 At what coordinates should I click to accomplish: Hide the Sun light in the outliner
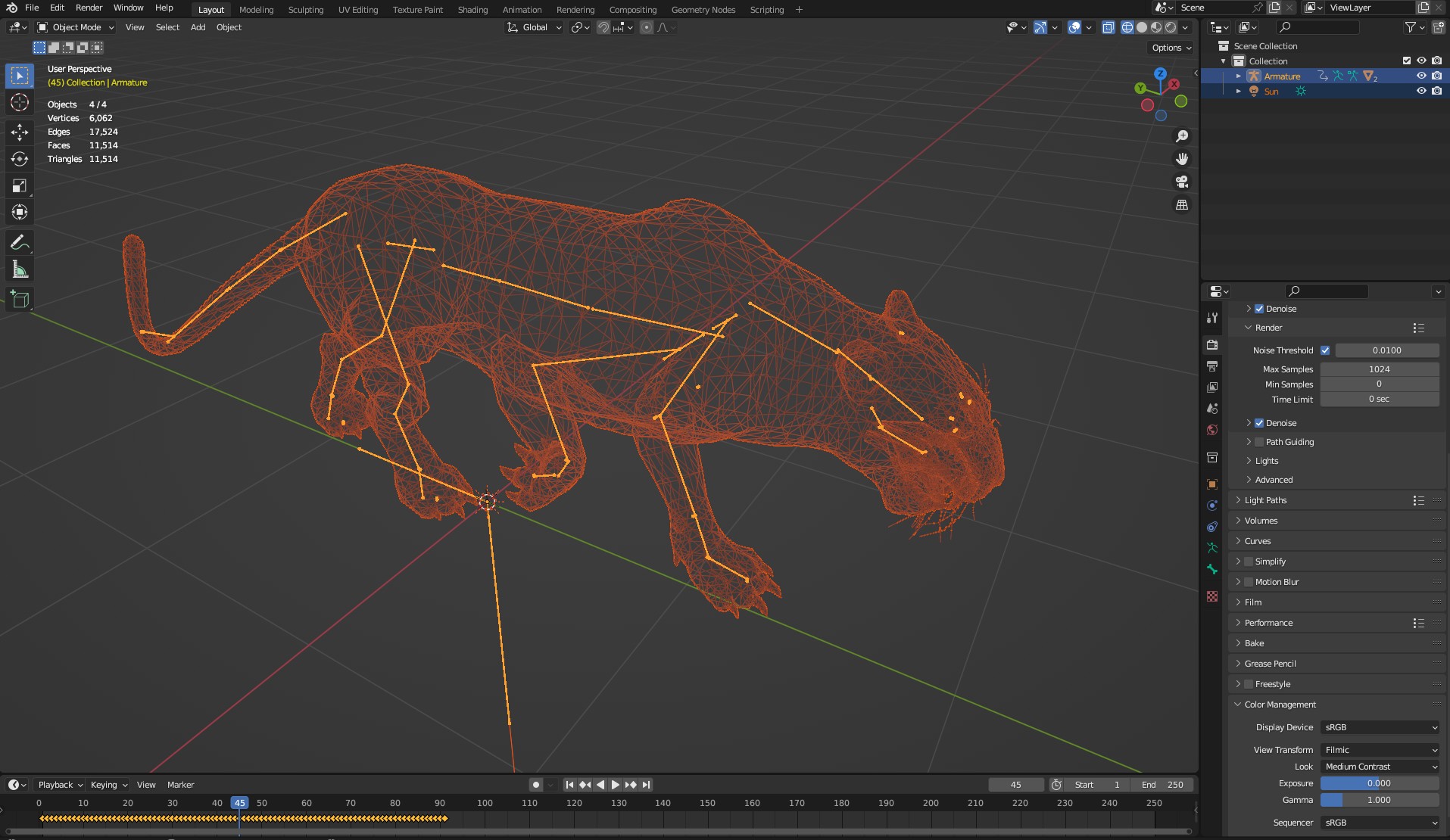(1421, 91)
